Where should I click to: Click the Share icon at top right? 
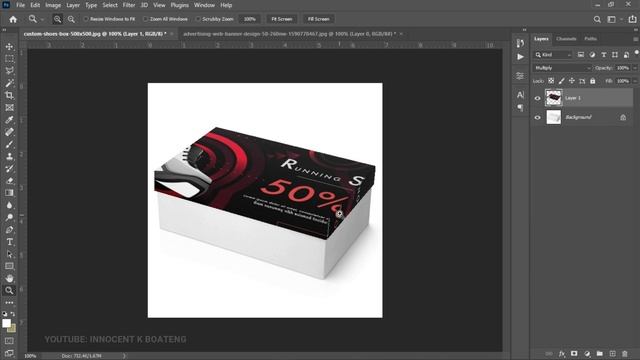point(632,19)
